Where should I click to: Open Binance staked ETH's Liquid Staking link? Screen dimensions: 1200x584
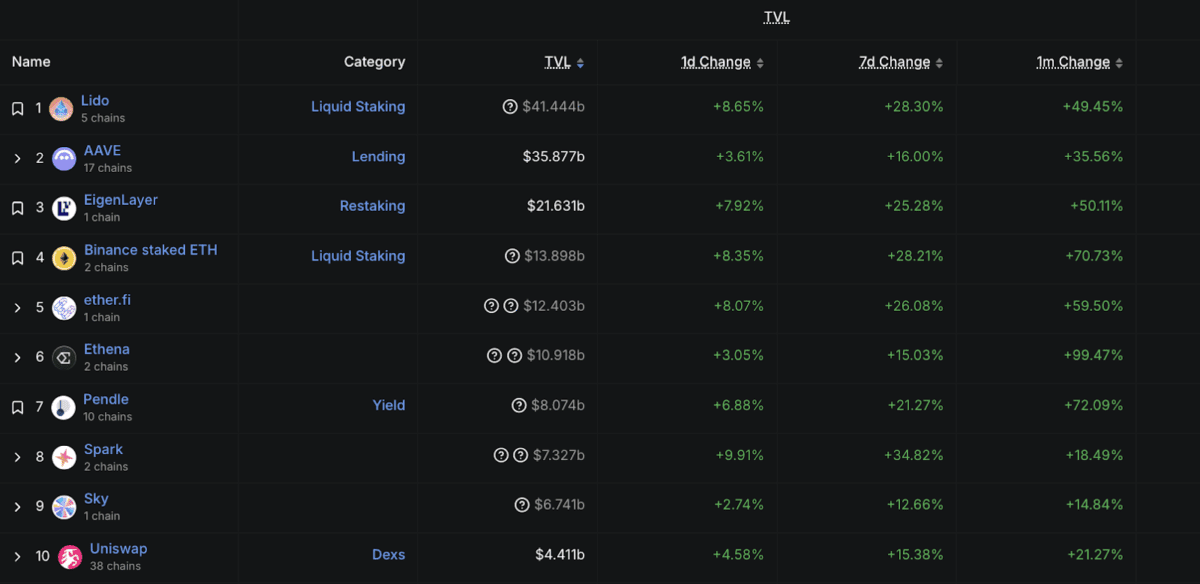tap(358, 256)
